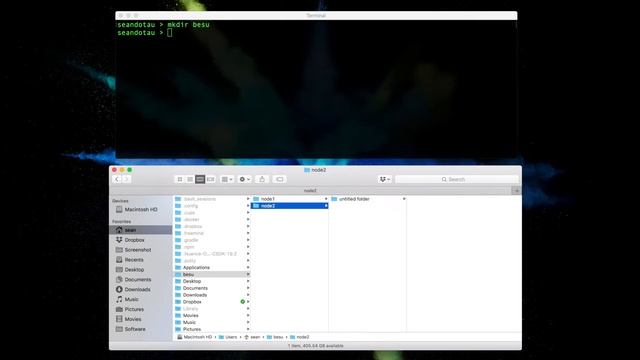Go back using Finder's back arrow
The width and height of the screenshot is (640, 360).
(117, 179)
